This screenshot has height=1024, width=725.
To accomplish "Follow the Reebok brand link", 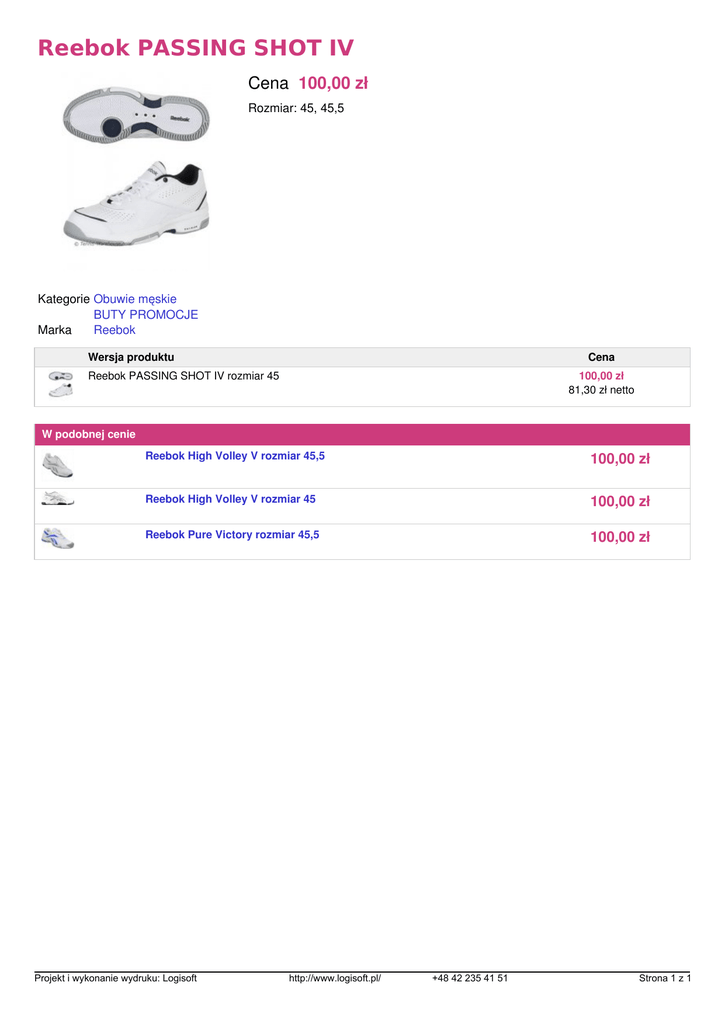I will coord(114,330).
